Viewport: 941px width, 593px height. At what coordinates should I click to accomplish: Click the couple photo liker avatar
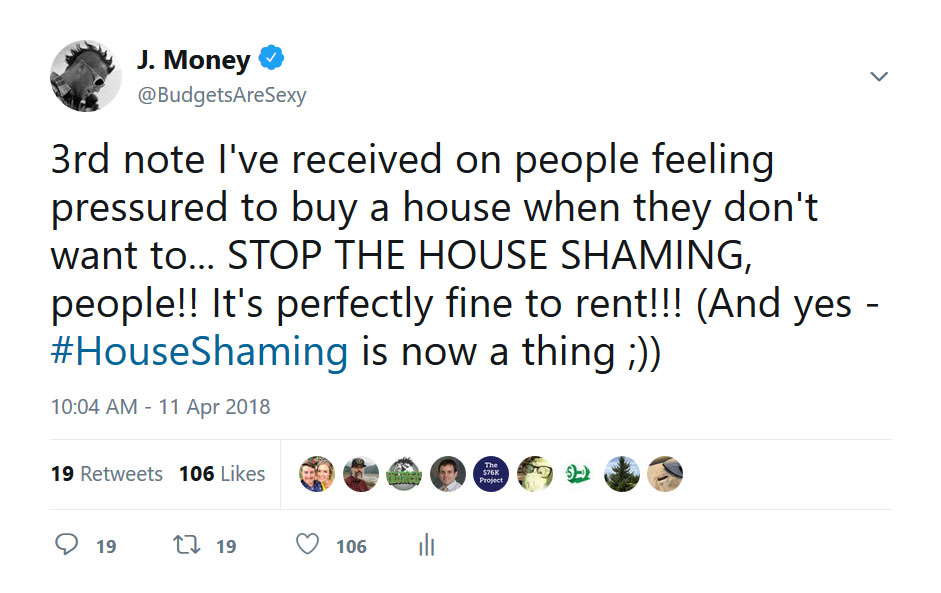pyautogui.click(x=317, y=474)
